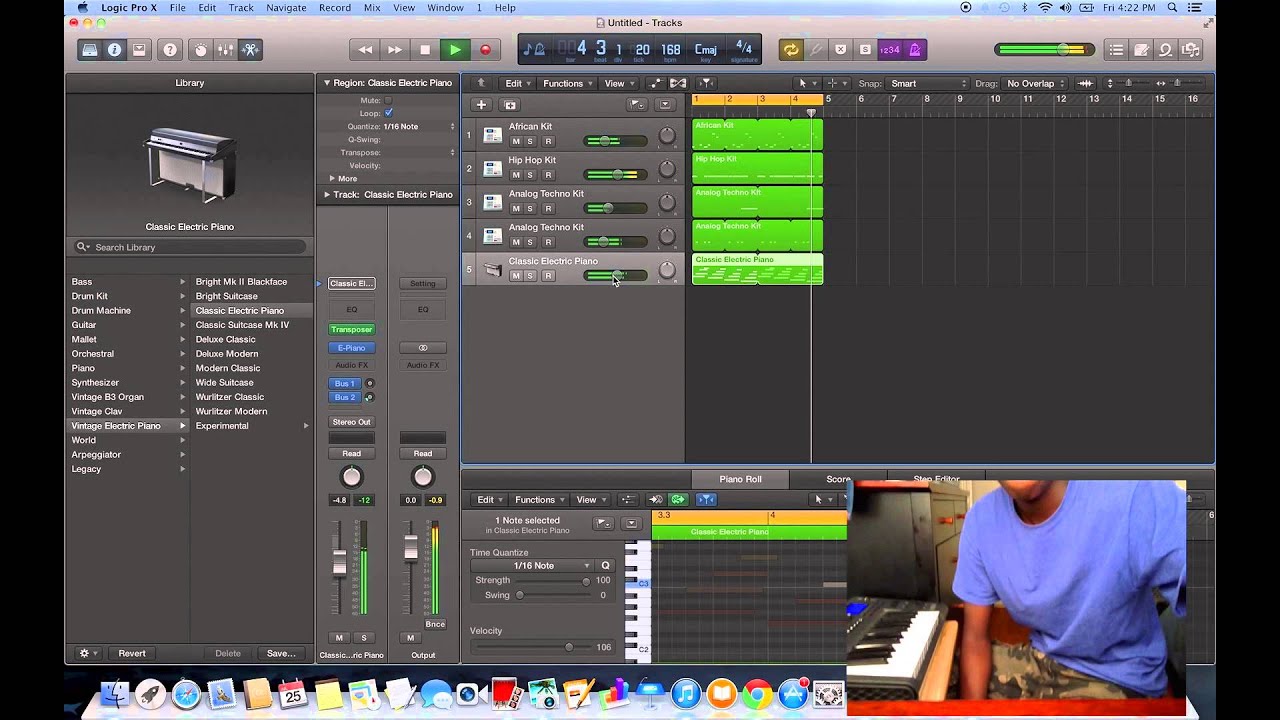Open the Loop Browser button
Screen dimensions: 1280x720
tap(1165, 50)
